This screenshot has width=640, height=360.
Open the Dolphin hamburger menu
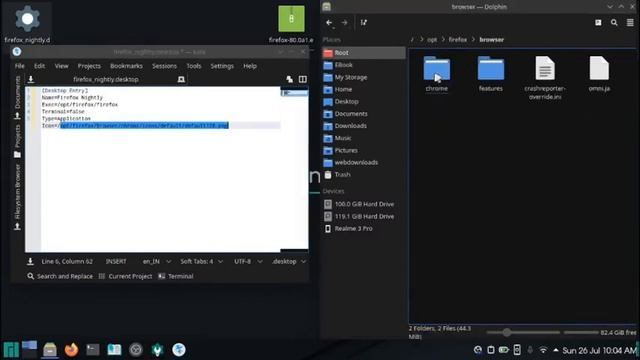[x=630, y=23]
